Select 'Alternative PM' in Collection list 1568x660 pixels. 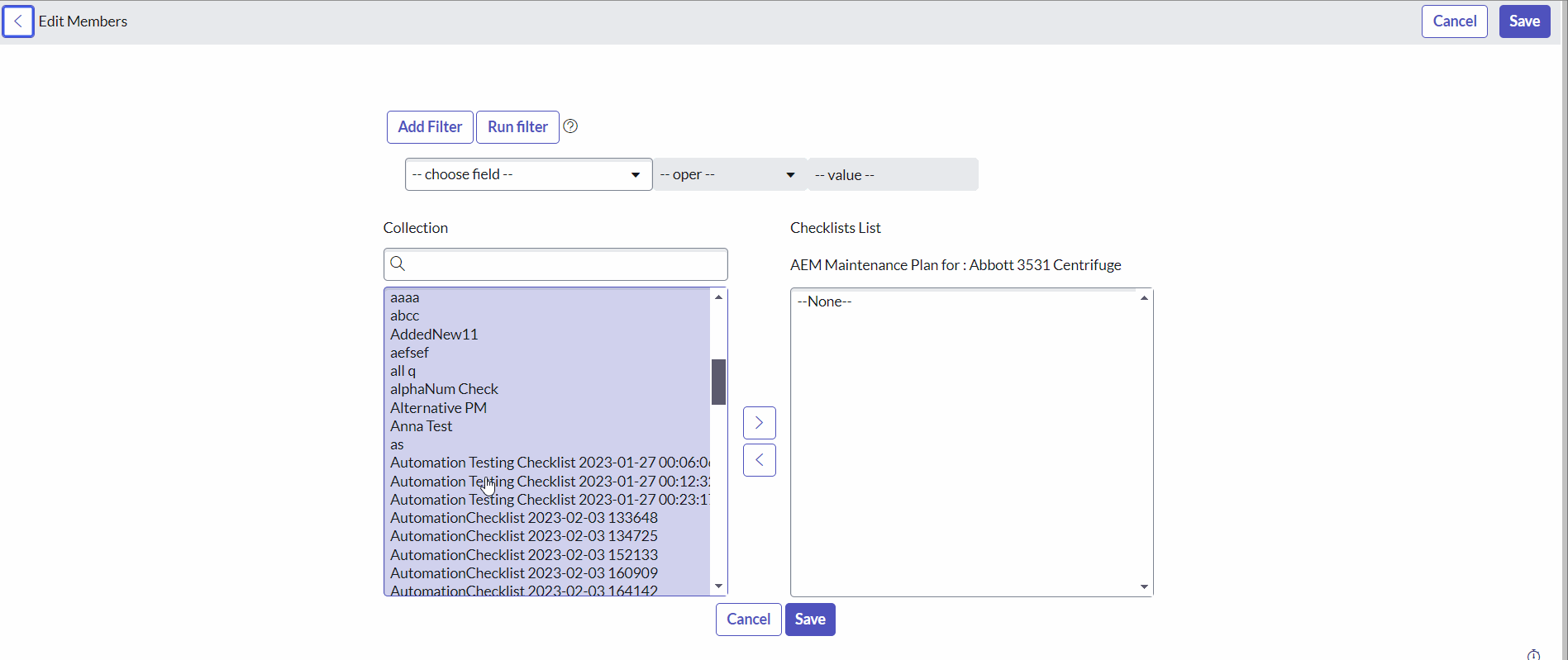click(439, 408)
